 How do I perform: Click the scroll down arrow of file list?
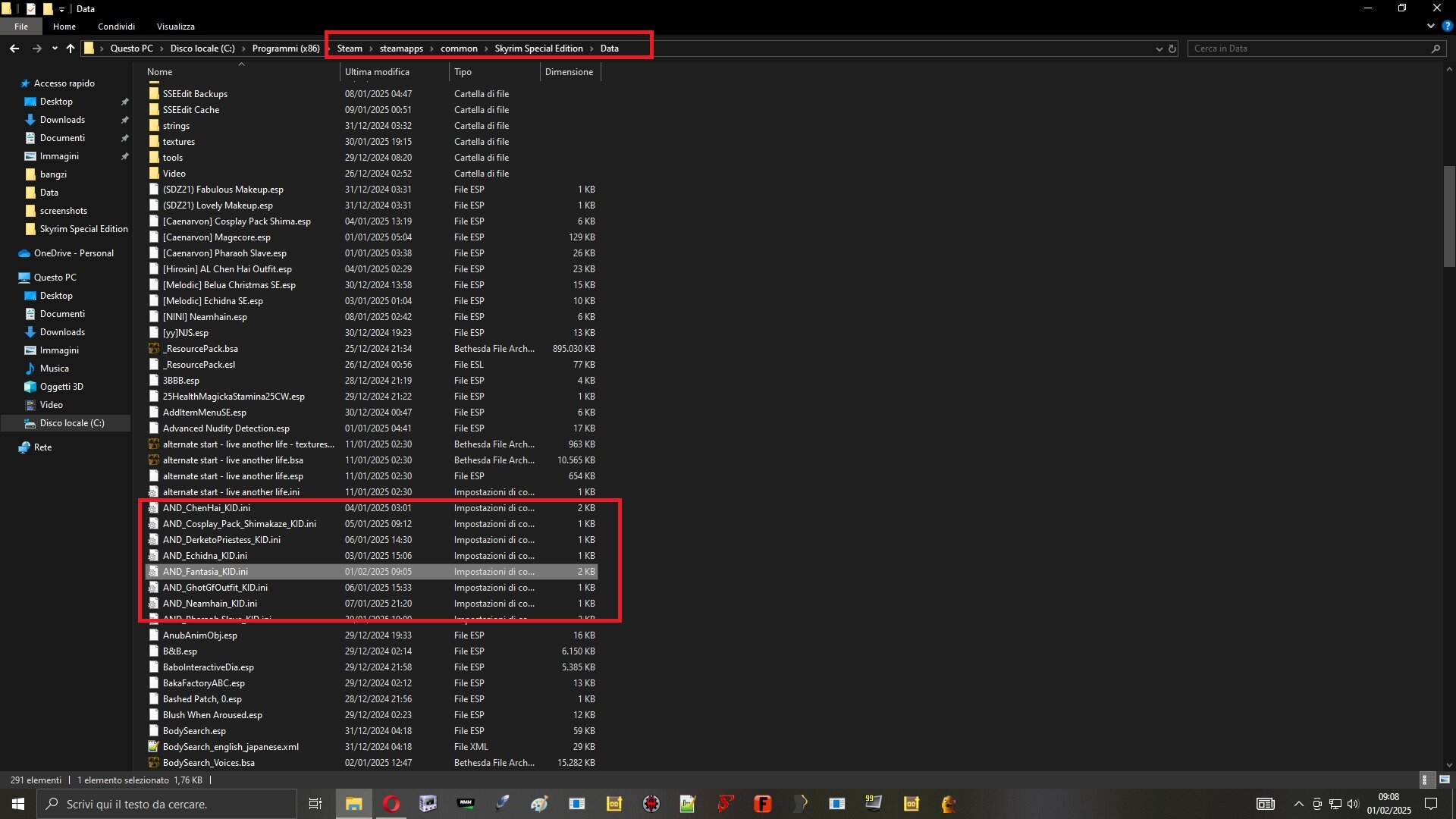(x=1449, y=765)
